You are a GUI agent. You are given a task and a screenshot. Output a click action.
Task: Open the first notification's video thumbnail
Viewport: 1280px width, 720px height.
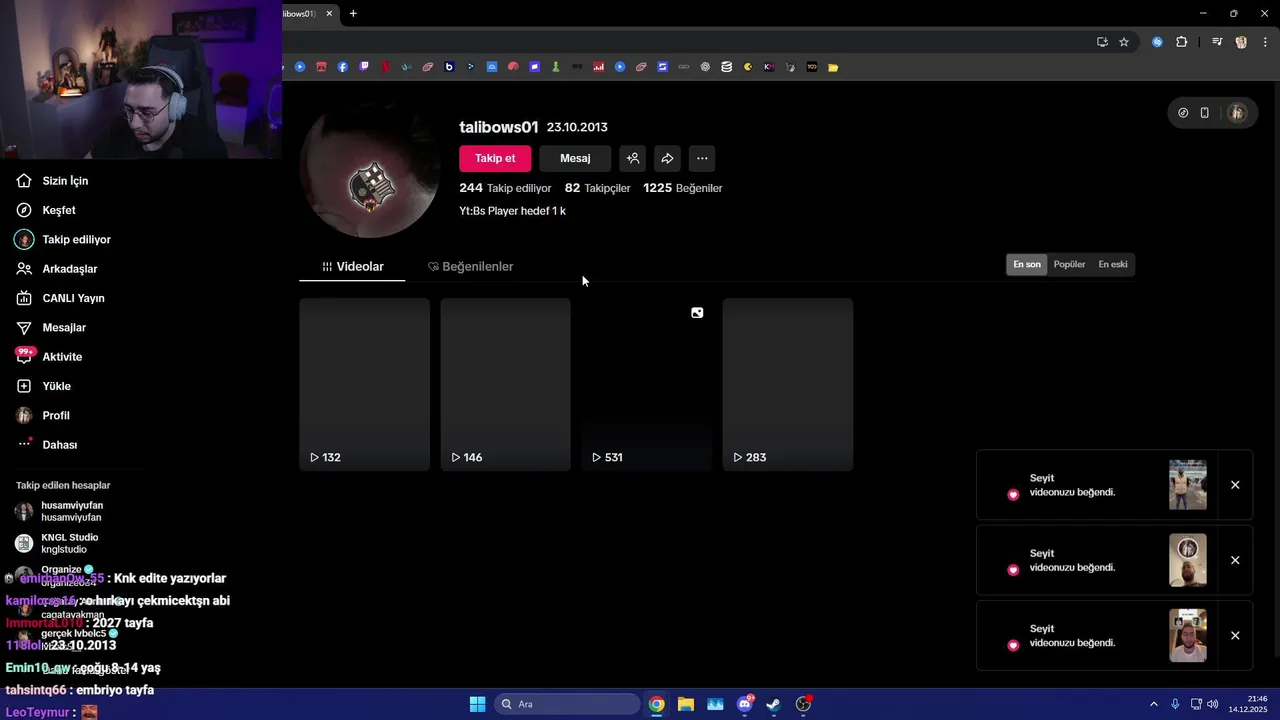pos(1188,485)
